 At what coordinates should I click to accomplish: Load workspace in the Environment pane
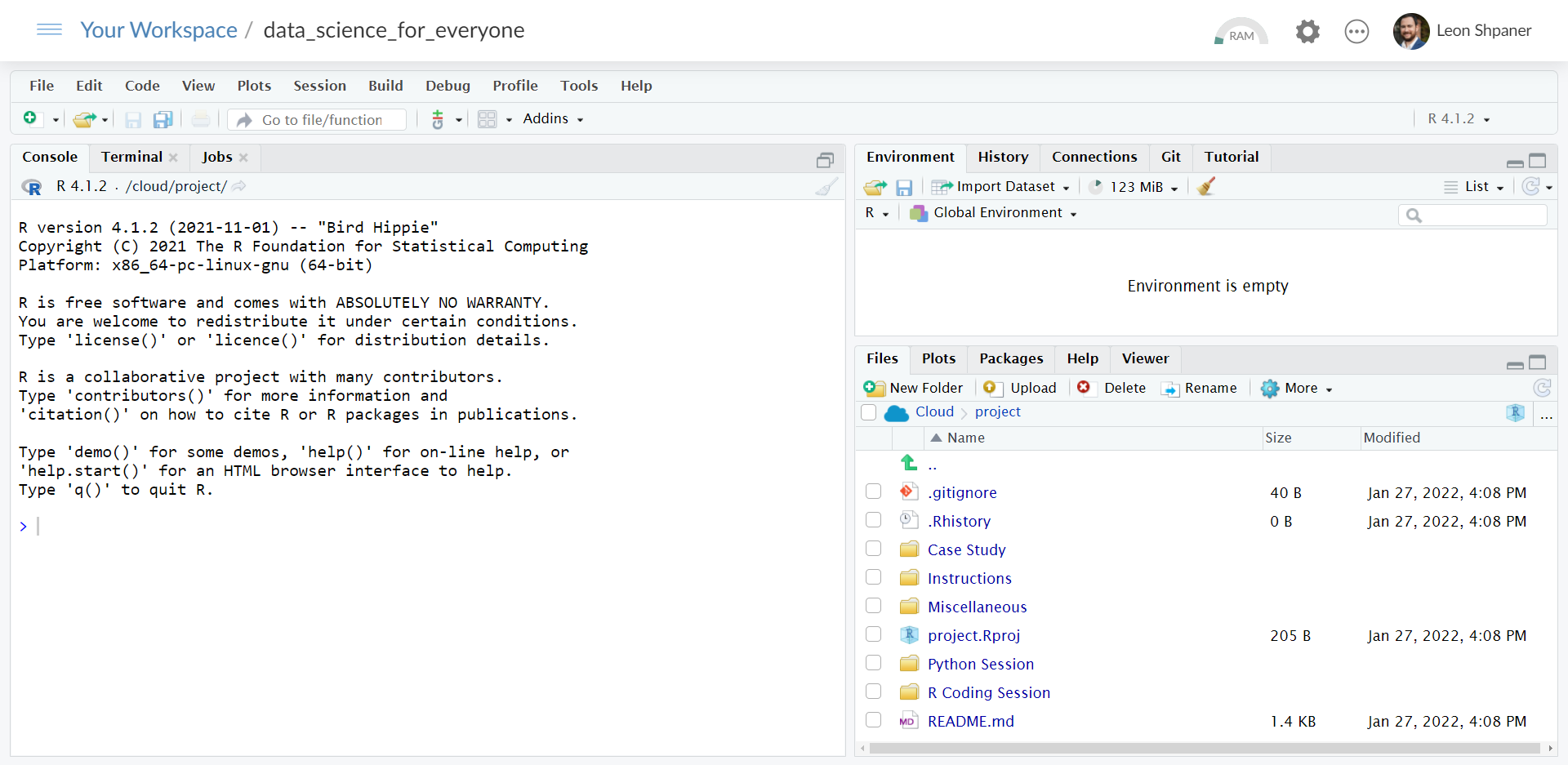875,187
